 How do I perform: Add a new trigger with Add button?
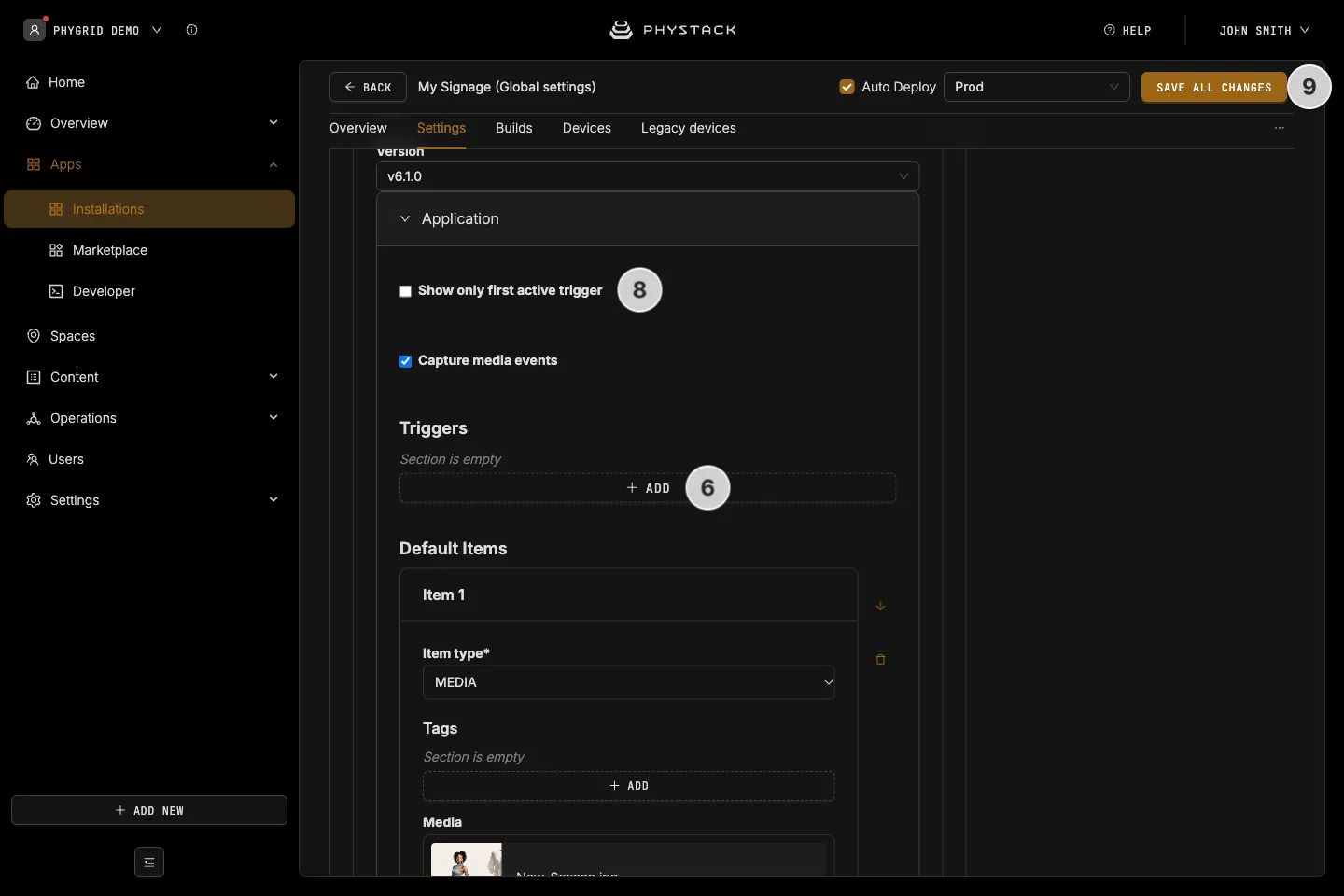coord(648,488)
